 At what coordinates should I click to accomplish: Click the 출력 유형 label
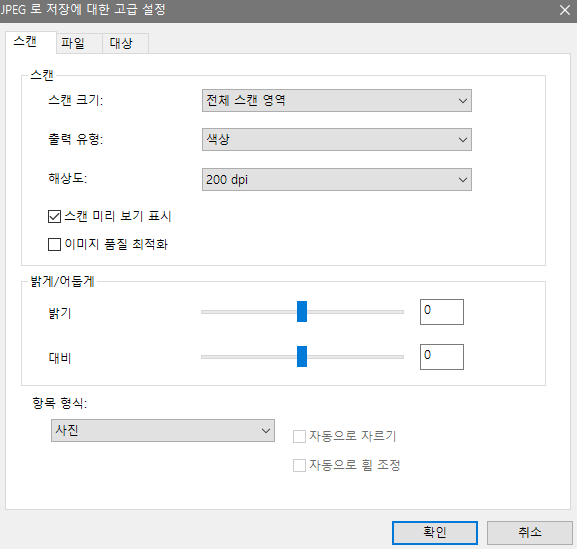click(76, 139)
